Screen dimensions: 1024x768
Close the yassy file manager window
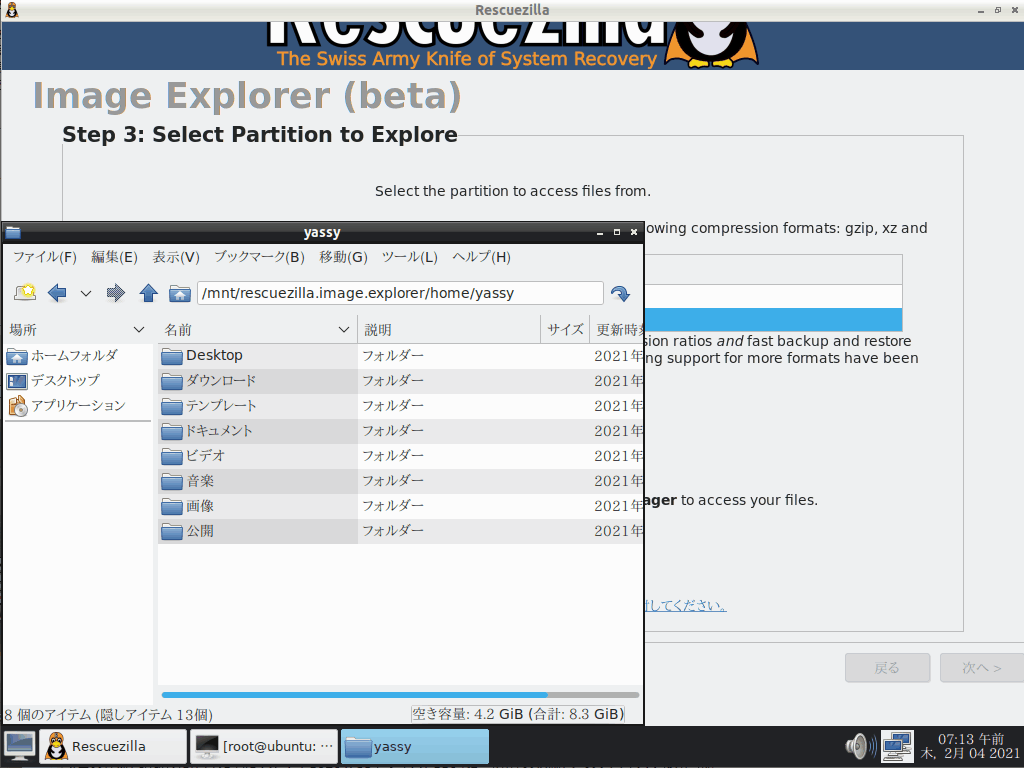tap(633, 232)
